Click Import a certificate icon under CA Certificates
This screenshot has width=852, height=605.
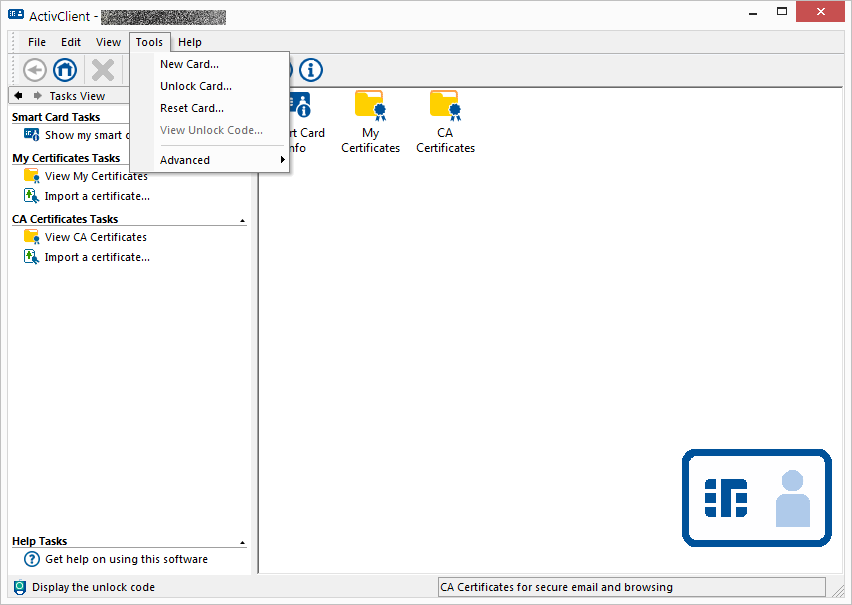point(32,257)
